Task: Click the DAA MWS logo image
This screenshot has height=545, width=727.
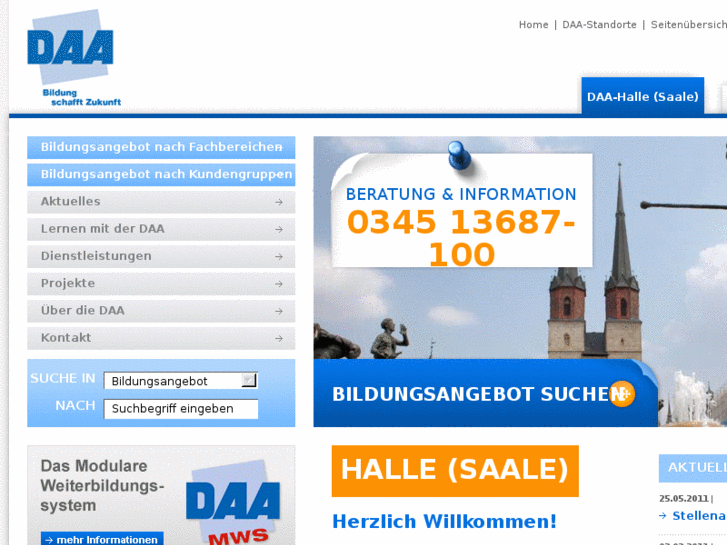Action: click(x=233, y=502)
